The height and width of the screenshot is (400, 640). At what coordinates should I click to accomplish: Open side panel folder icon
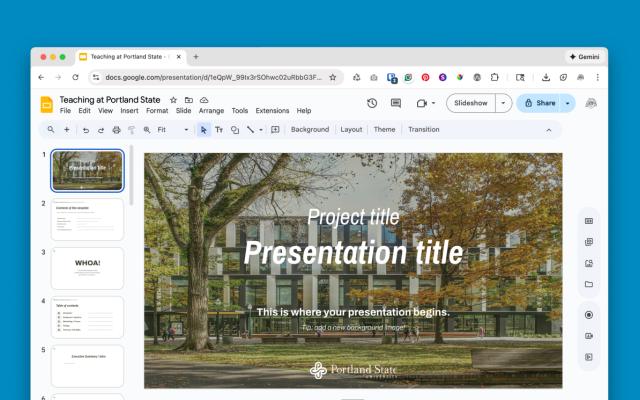pyautogui.click(x=589, y=284)
